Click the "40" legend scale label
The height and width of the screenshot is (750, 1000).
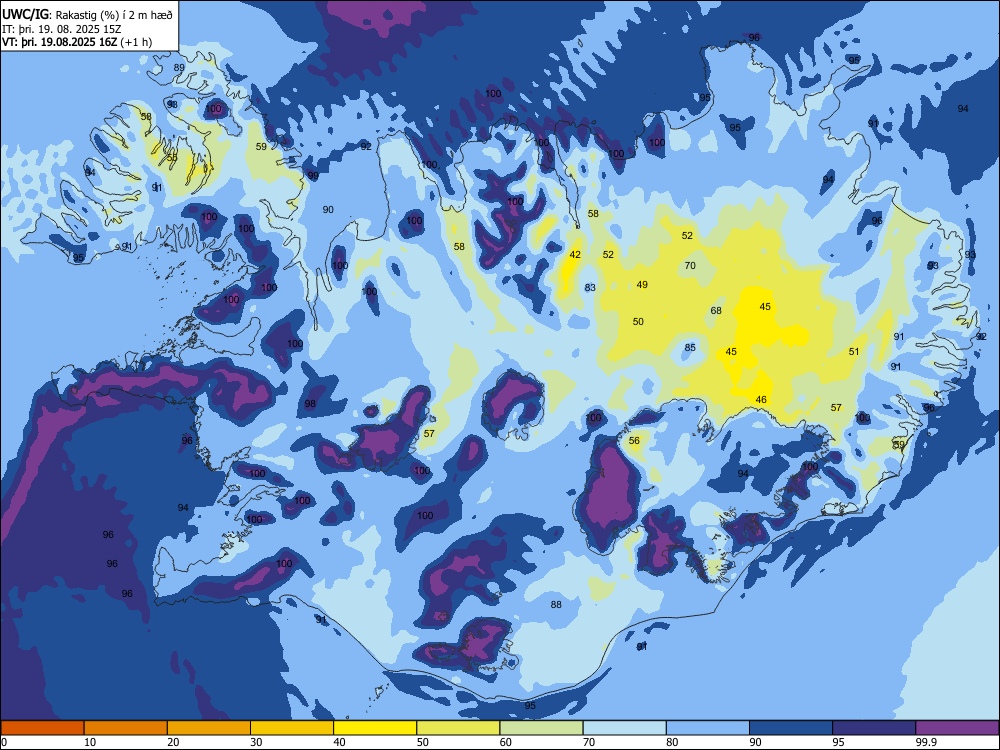[x=339, y=742]
